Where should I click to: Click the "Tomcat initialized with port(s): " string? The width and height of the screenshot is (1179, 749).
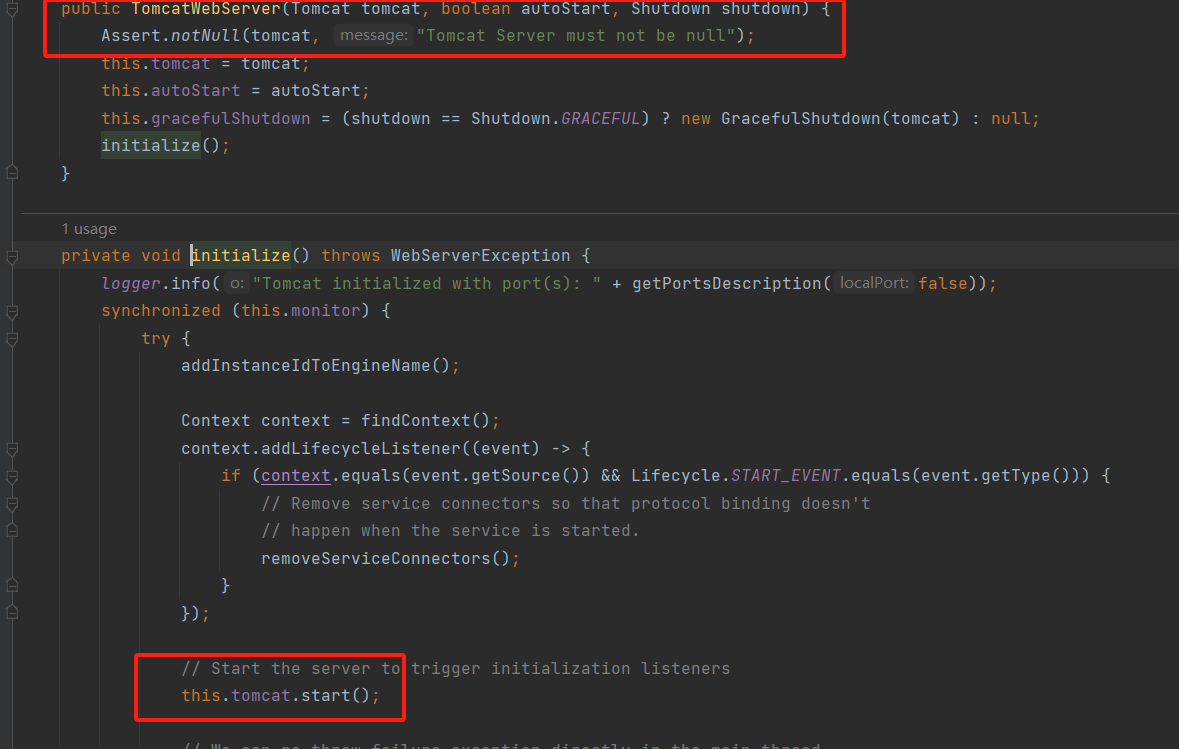pos(426,284)
